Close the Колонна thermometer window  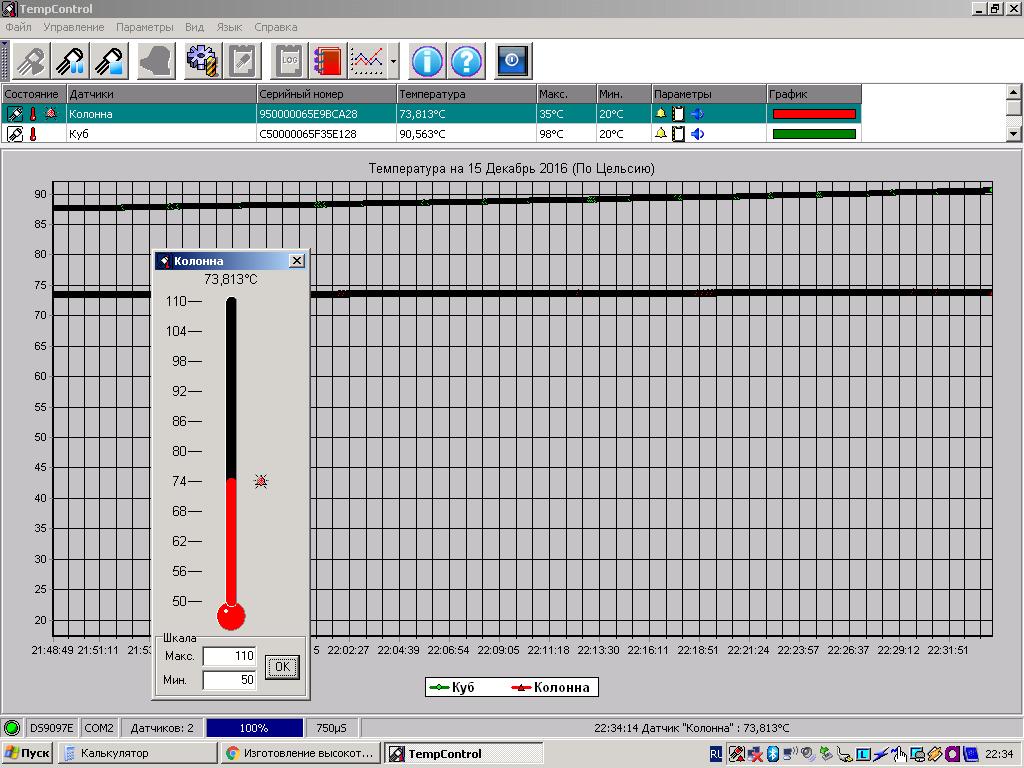point(296,261)
